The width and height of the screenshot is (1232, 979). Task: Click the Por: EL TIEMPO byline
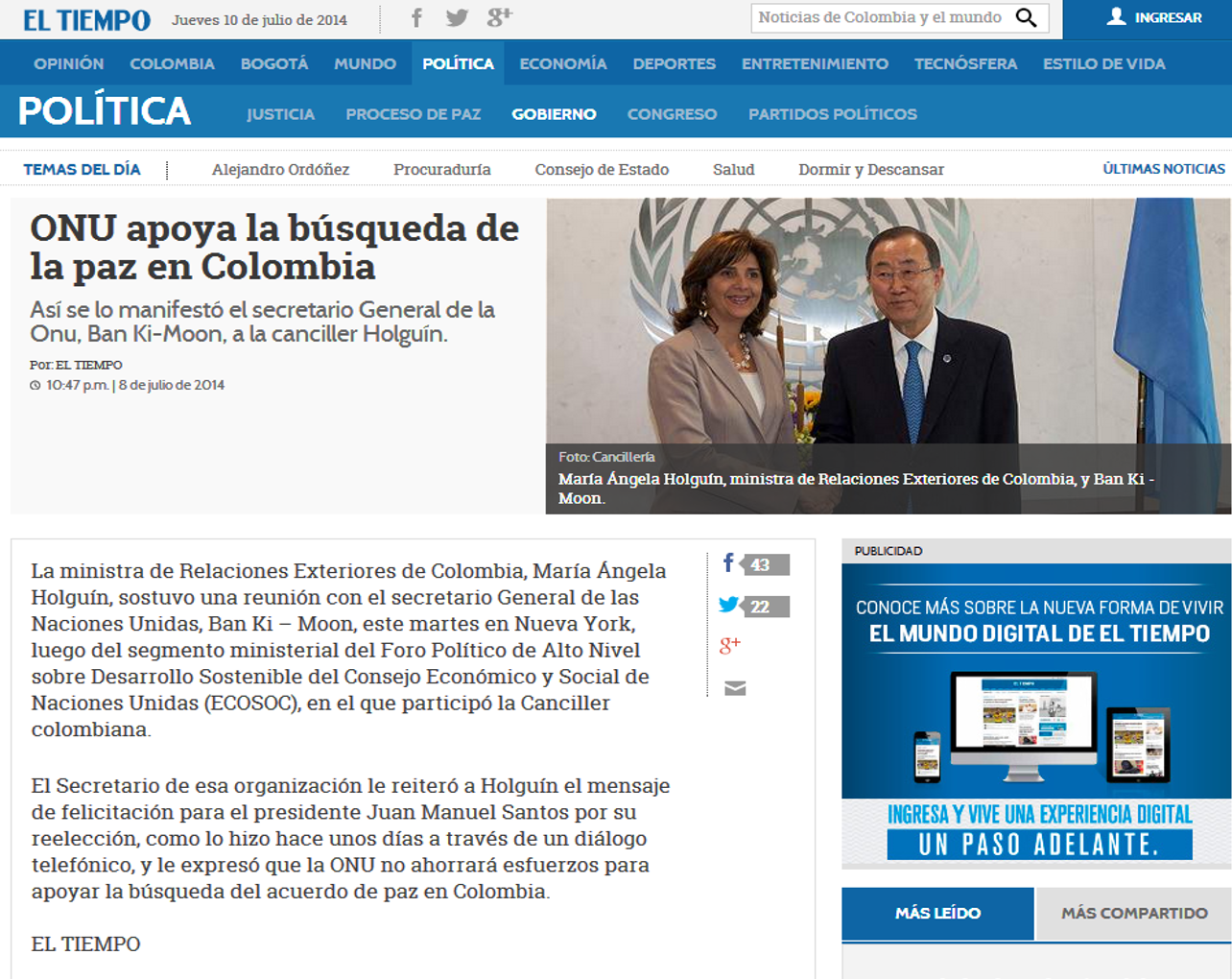point(76,365)
